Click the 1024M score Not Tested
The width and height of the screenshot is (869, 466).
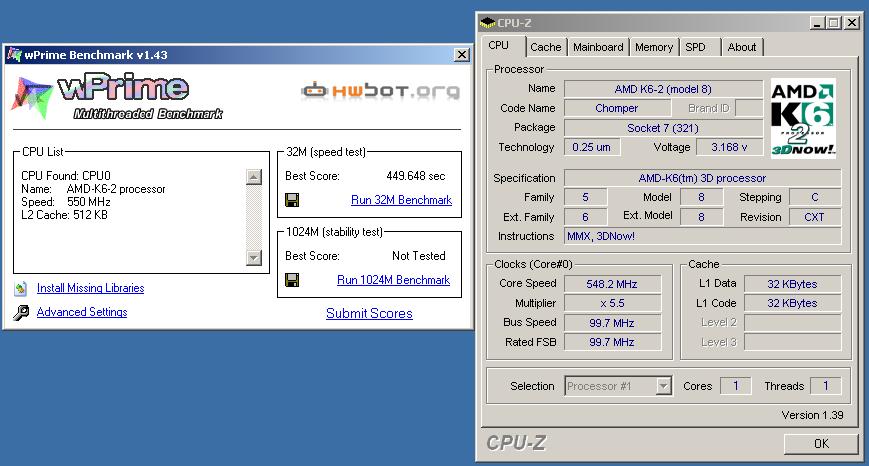[418, 255]
